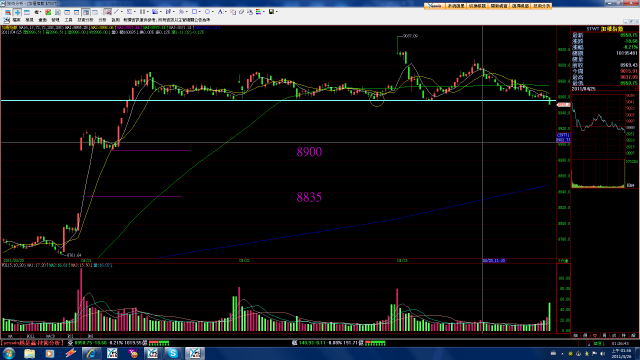Open ellipse tool dropdown arrow

tap(213, 12)
